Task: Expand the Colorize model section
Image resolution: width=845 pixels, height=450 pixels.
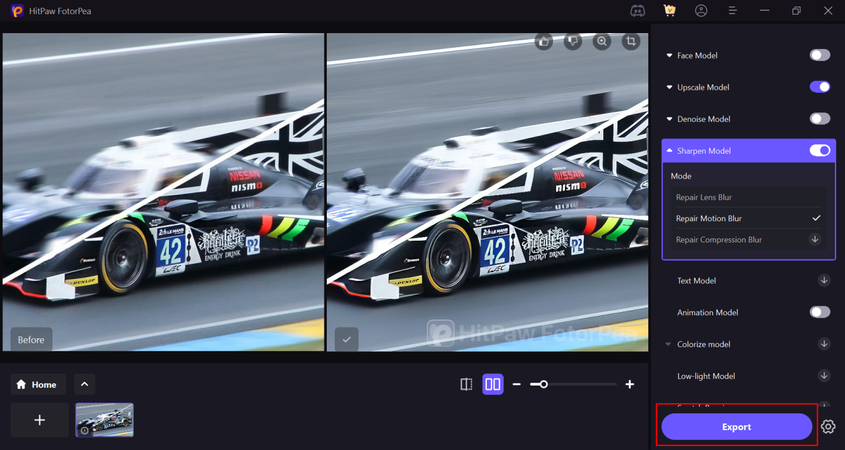Action: pos(669,344)
